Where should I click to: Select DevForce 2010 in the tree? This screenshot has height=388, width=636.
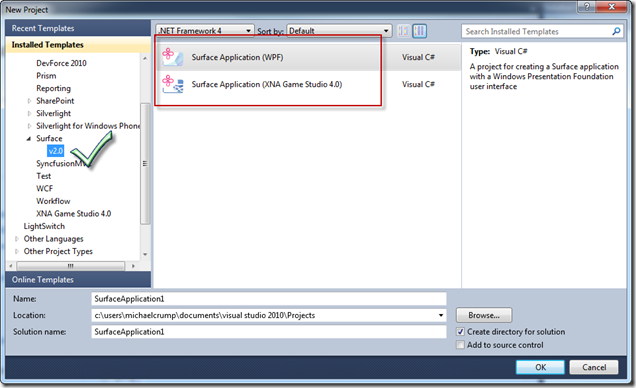pos(61,63)
